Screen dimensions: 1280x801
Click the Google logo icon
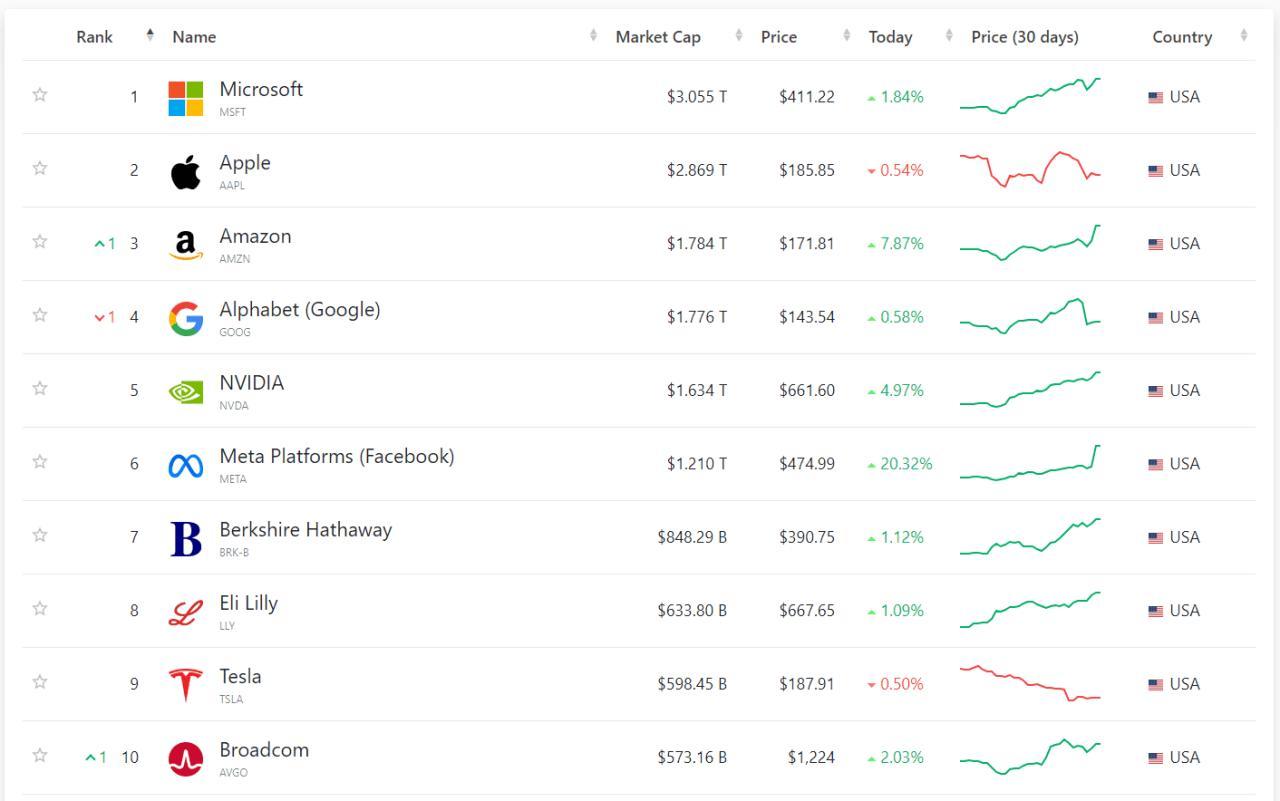(x=186, y=318)
